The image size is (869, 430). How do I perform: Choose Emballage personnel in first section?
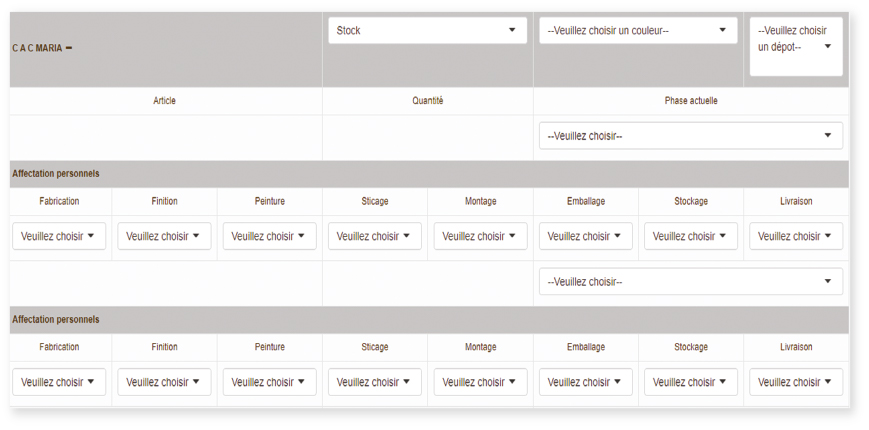(585, 236)
